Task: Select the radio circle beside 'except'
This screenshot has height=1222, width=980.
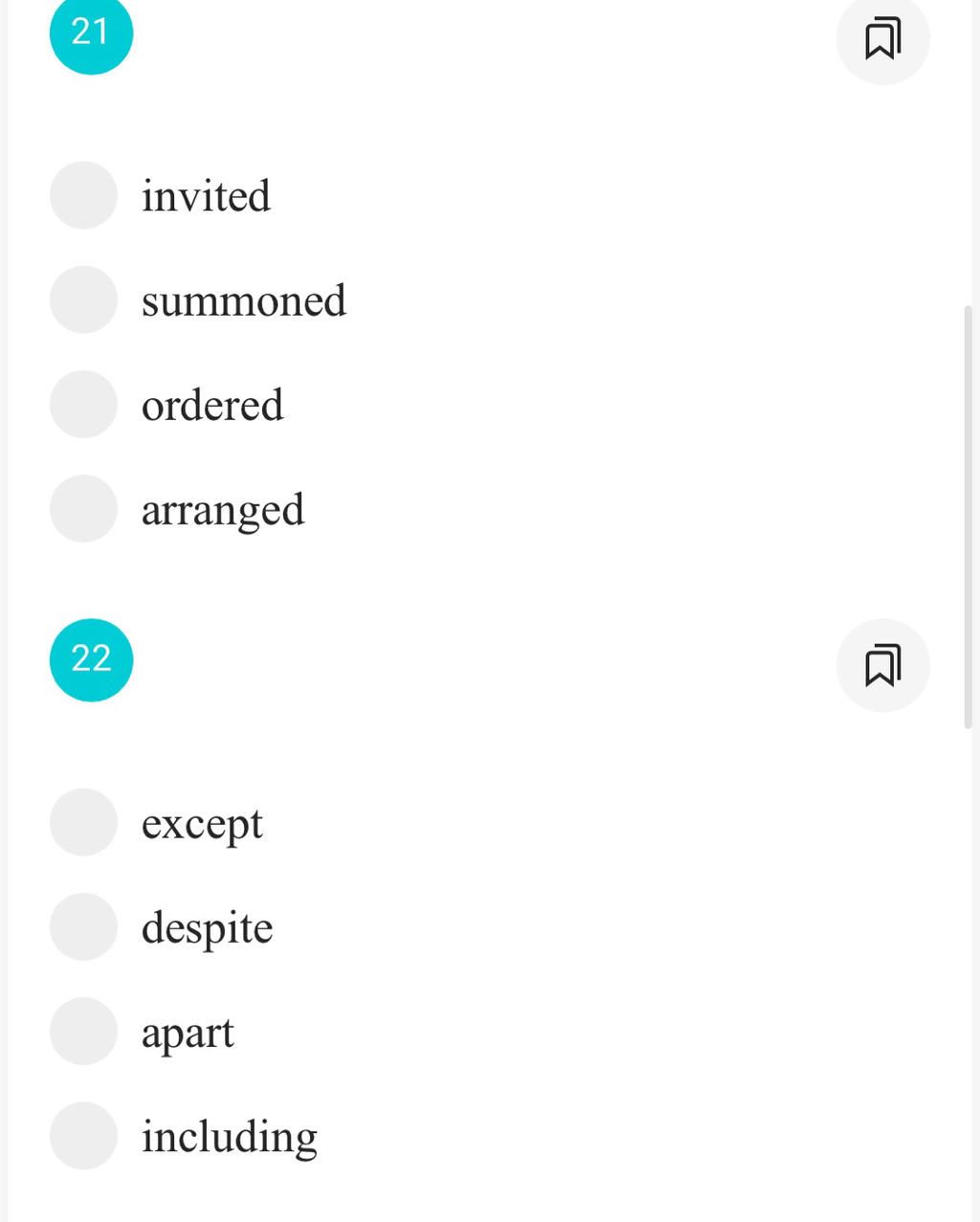Action: coord(83,822)
